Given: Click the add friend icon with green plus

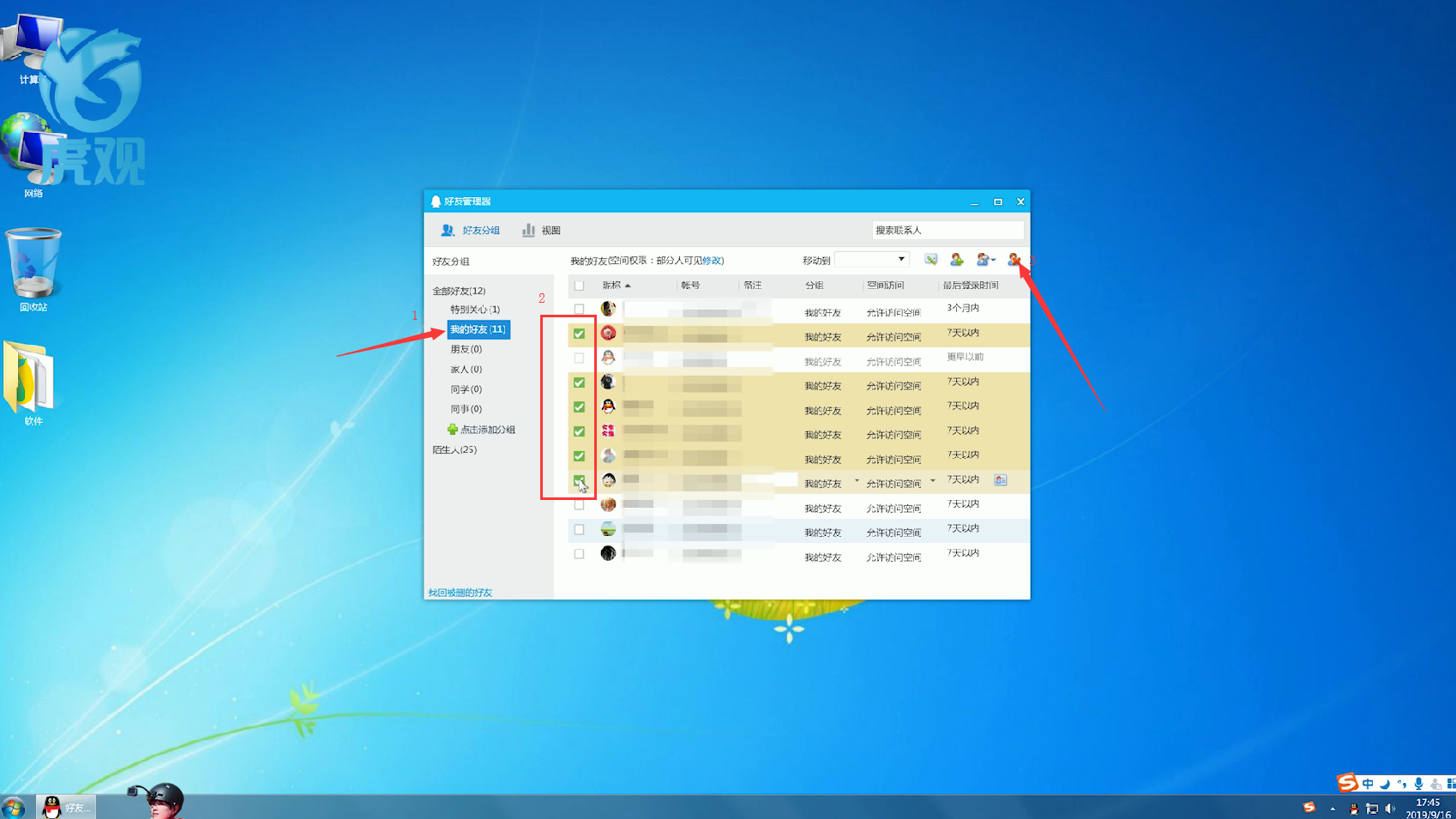Looking at the screenshot, I should pyautogui.click(x=957, y=260).
